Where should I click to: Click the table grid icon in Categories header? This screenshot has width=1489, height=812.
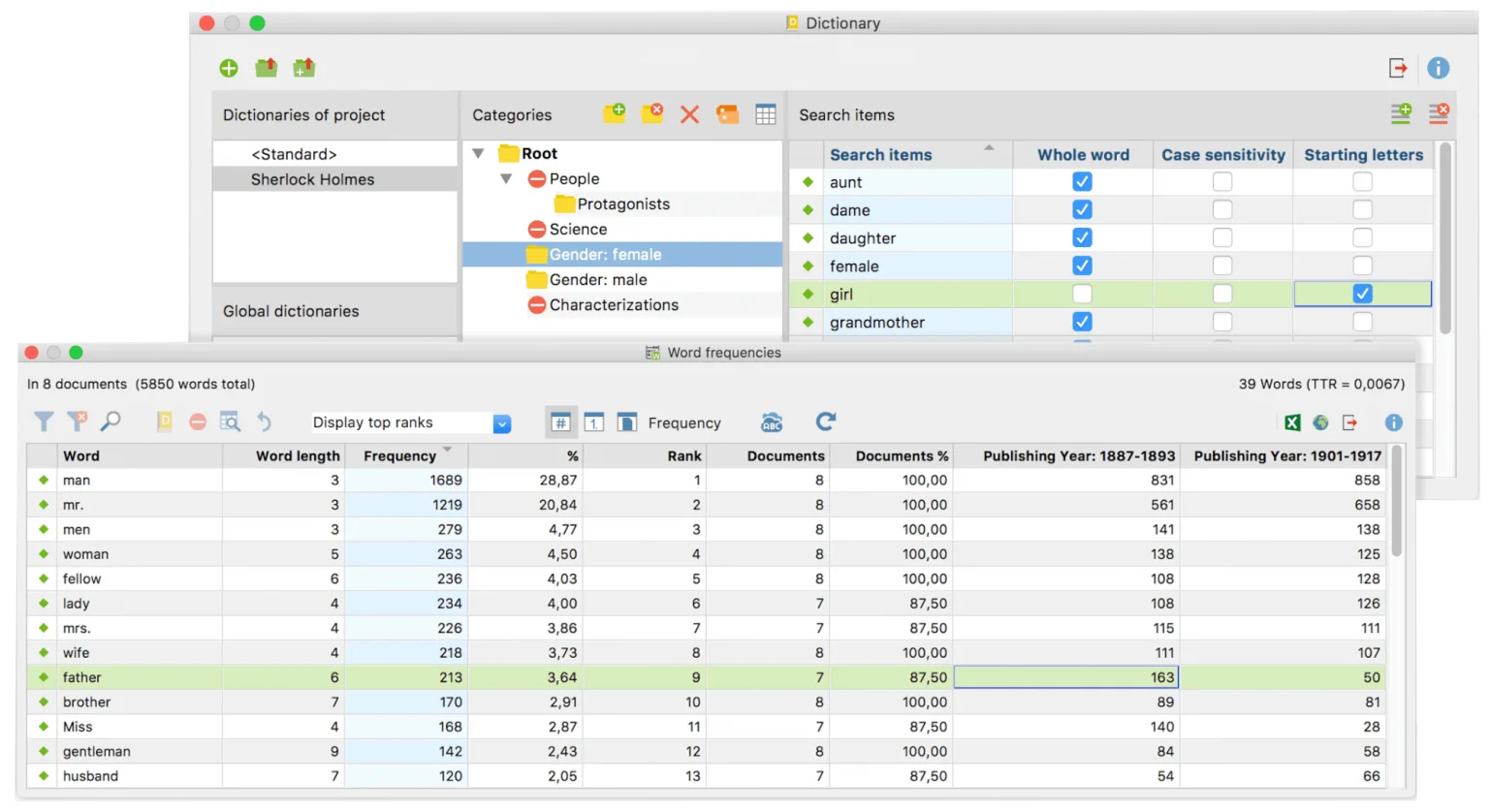(x=766, y=114)
